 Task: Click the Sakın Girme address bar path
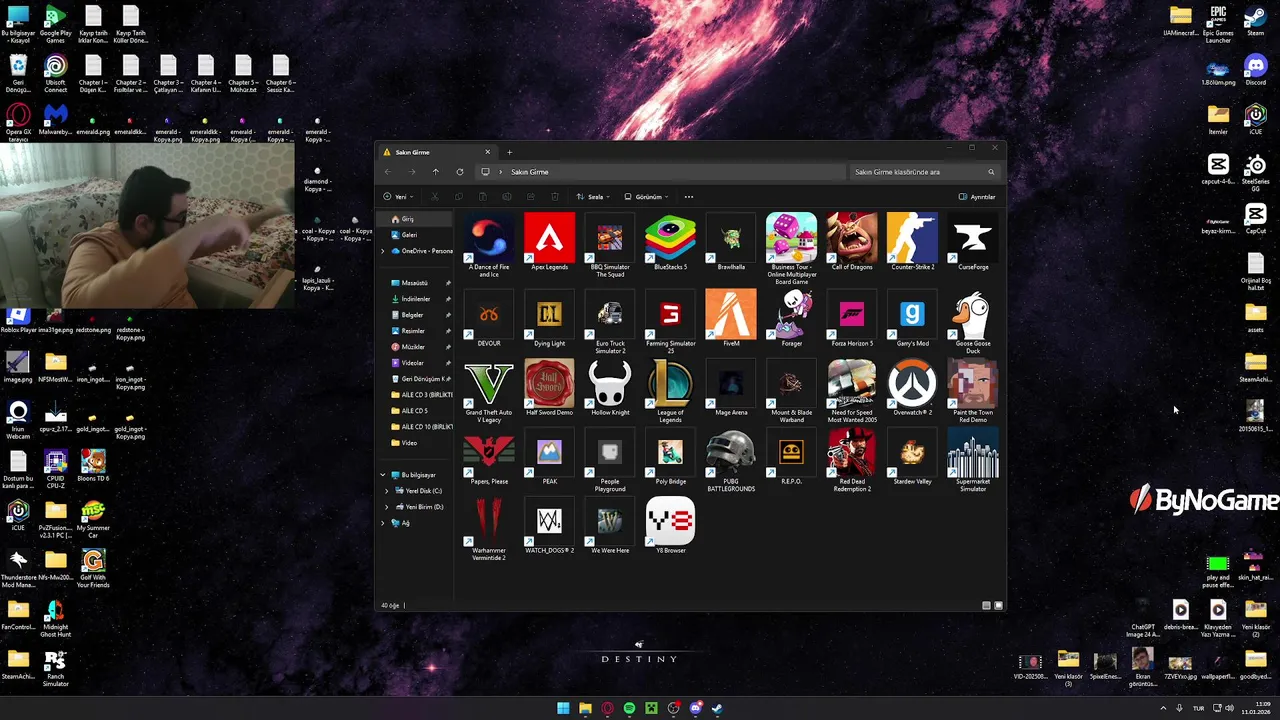(530, 172)
